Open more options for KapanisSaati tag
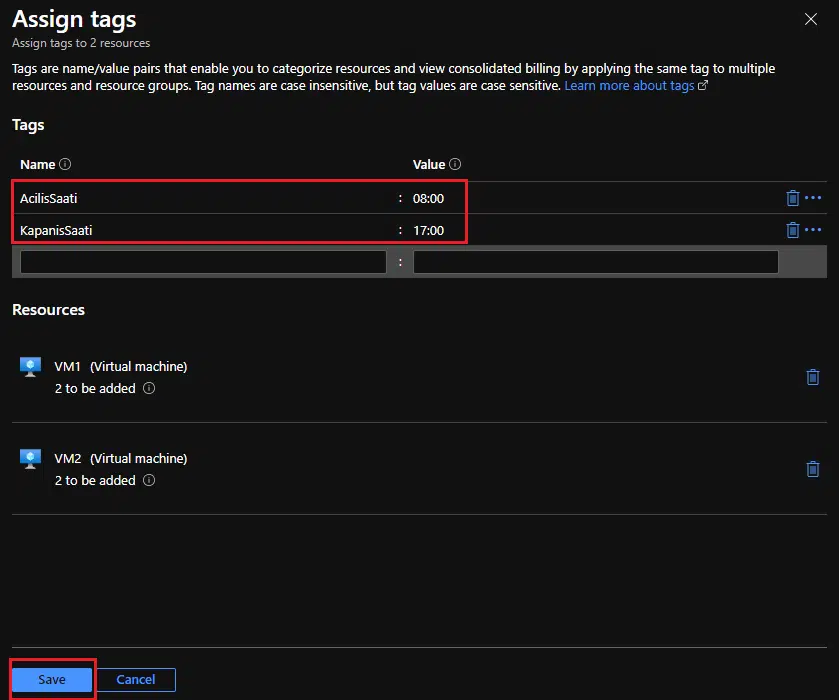The image size is (839, 700). click(x=813, y=230)
